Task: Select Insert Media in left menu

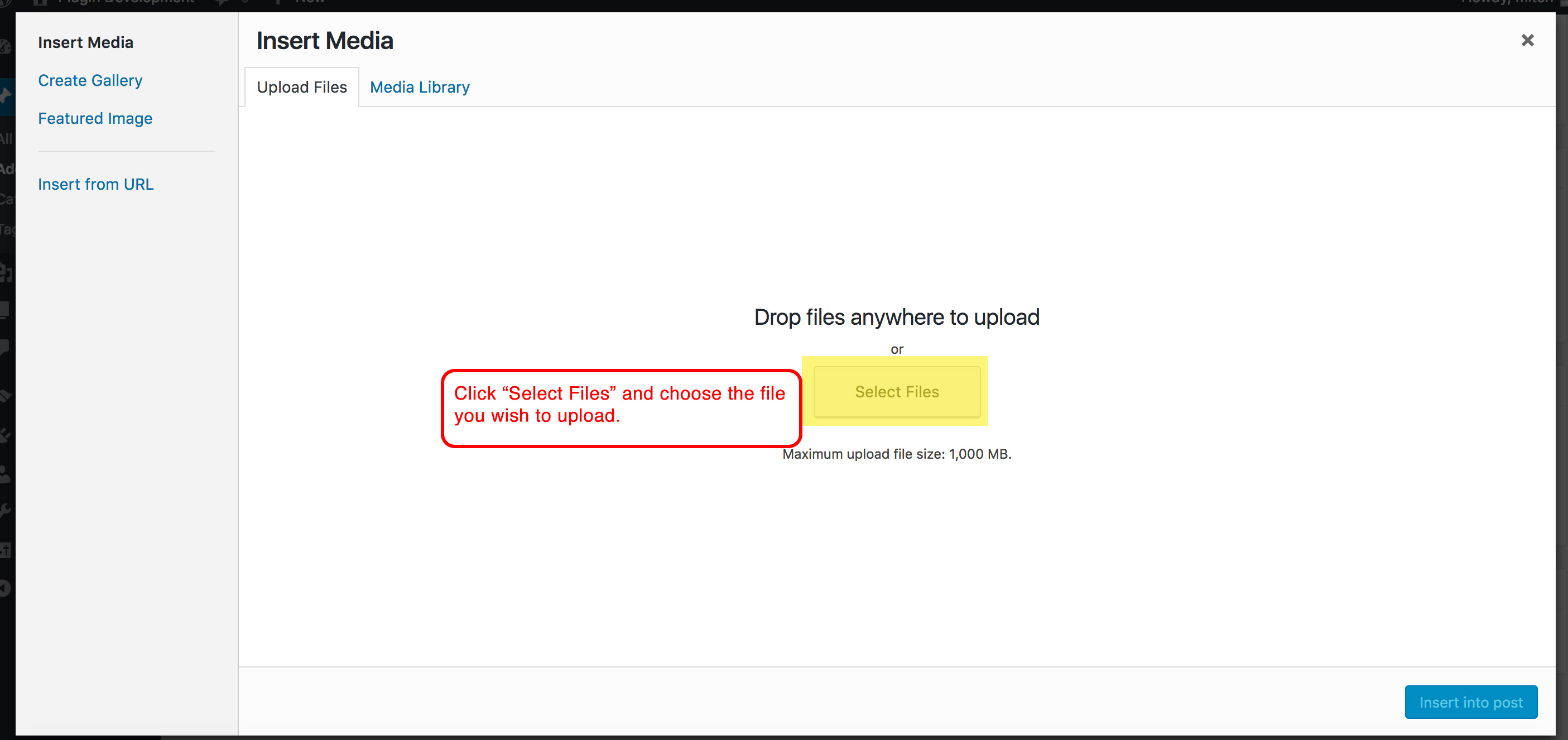Action: coord(85,42)
